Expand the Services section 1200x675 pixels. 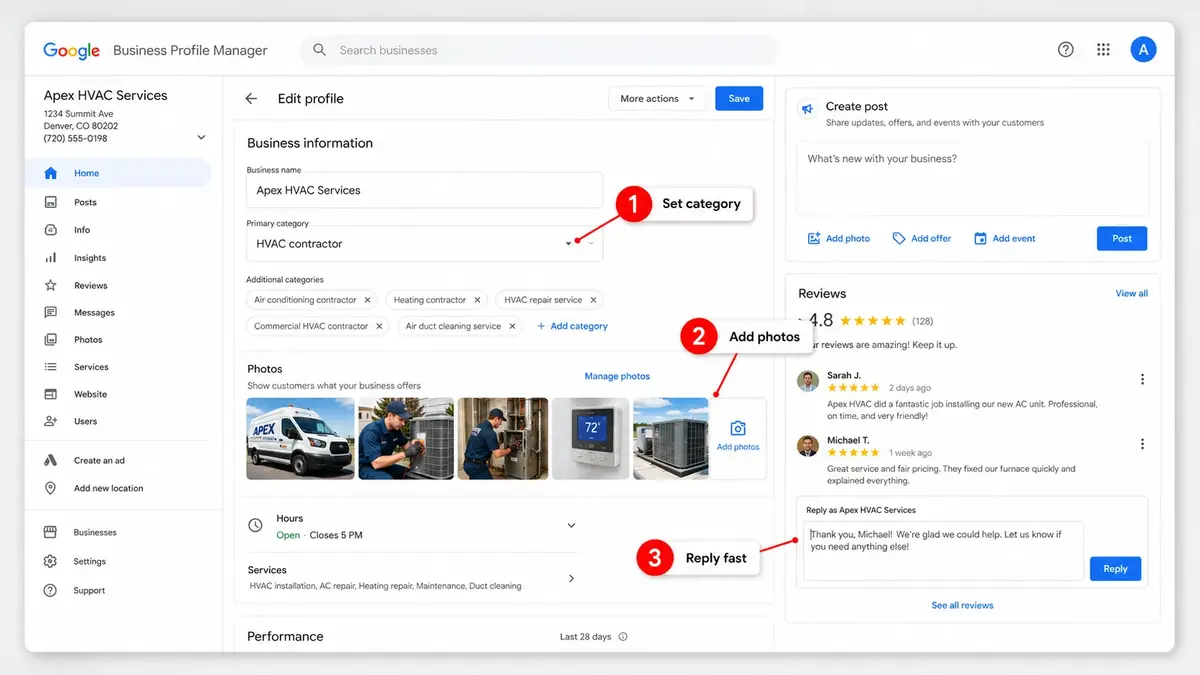pos(572,578)
